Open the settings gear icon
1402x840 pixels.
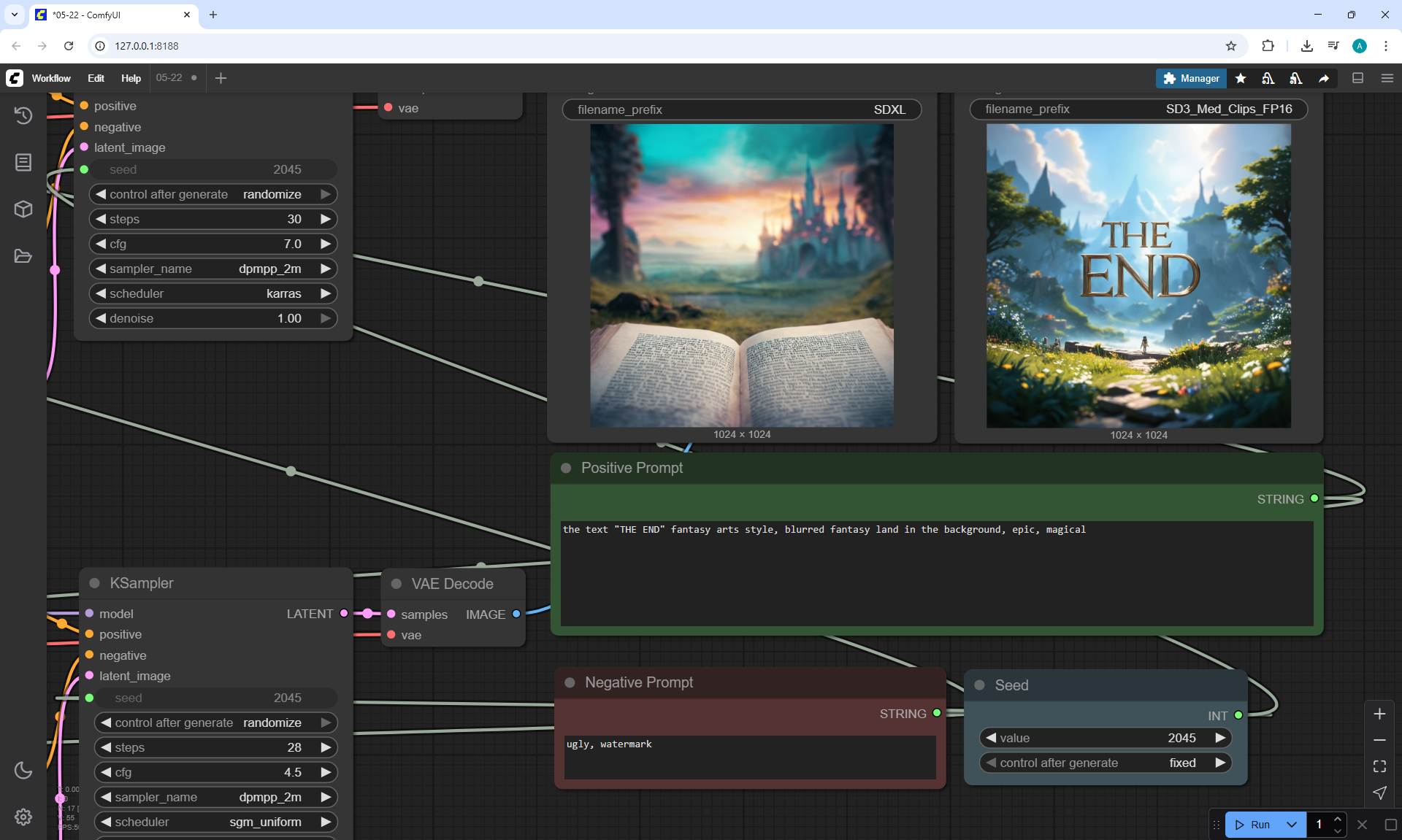23,817
